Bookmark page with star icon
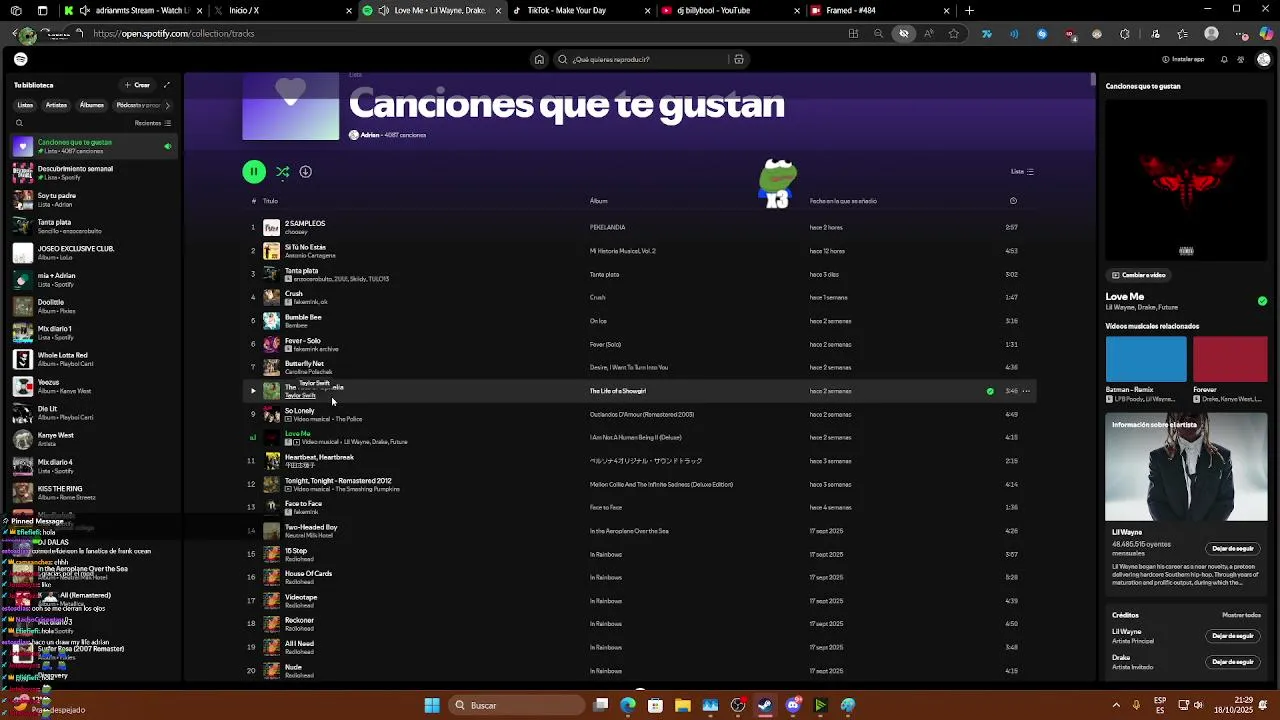 click(x=954, y=33)
